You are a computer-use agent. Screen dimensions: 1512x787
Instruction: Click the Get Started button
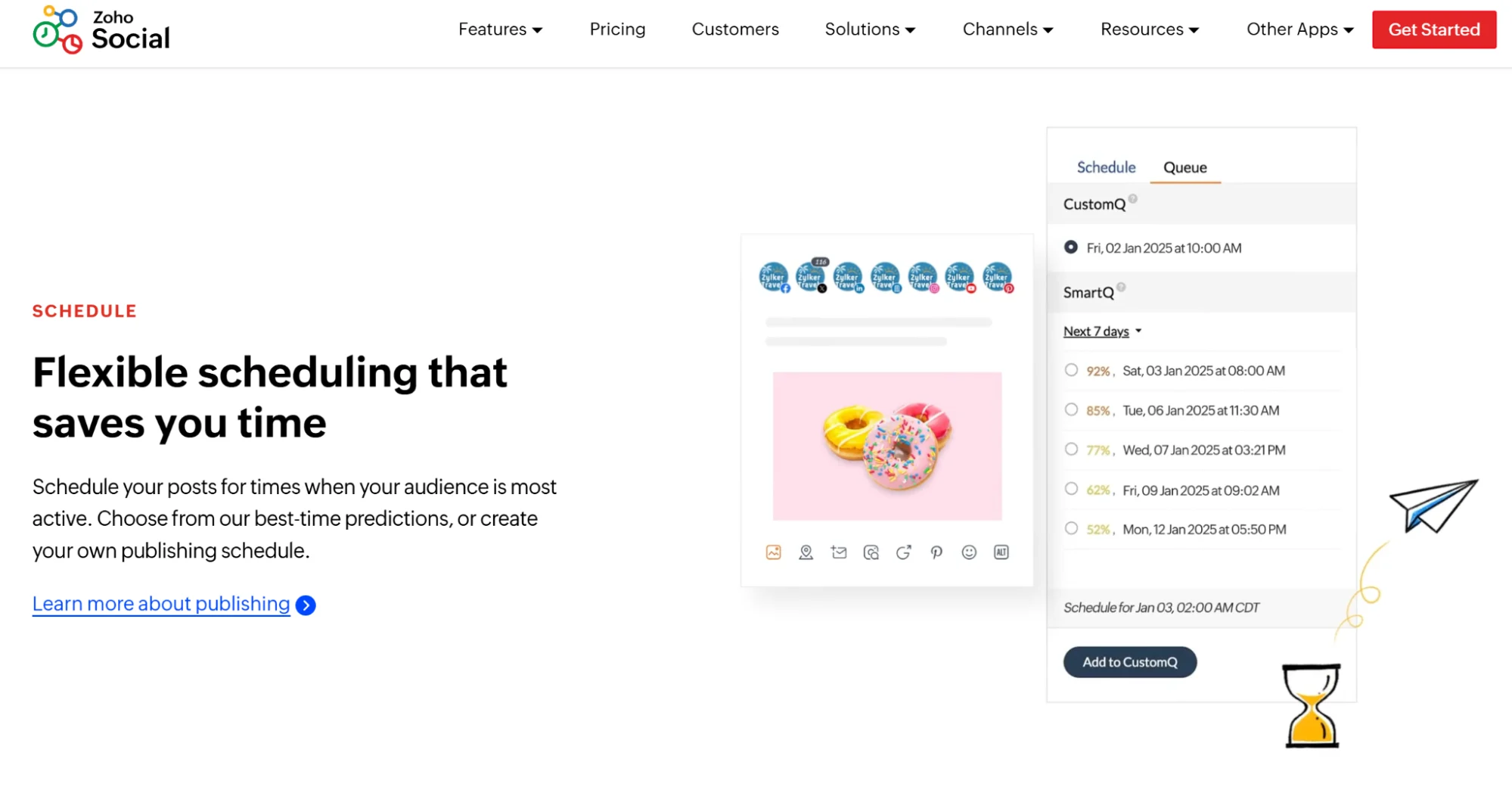pos(1434,30)
